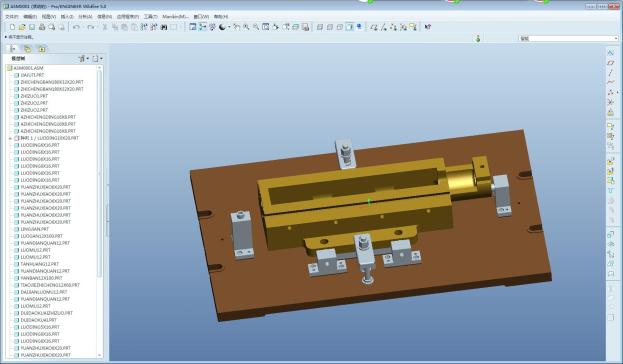
Task: Open the 窗口(W) menu
Action: tap(201, 17)
